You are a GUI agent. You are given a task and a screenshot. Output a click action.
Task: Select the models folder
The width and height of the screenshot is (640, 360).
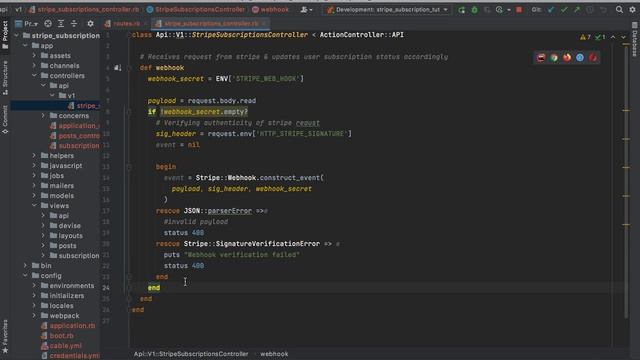click(x=58, y=196)
